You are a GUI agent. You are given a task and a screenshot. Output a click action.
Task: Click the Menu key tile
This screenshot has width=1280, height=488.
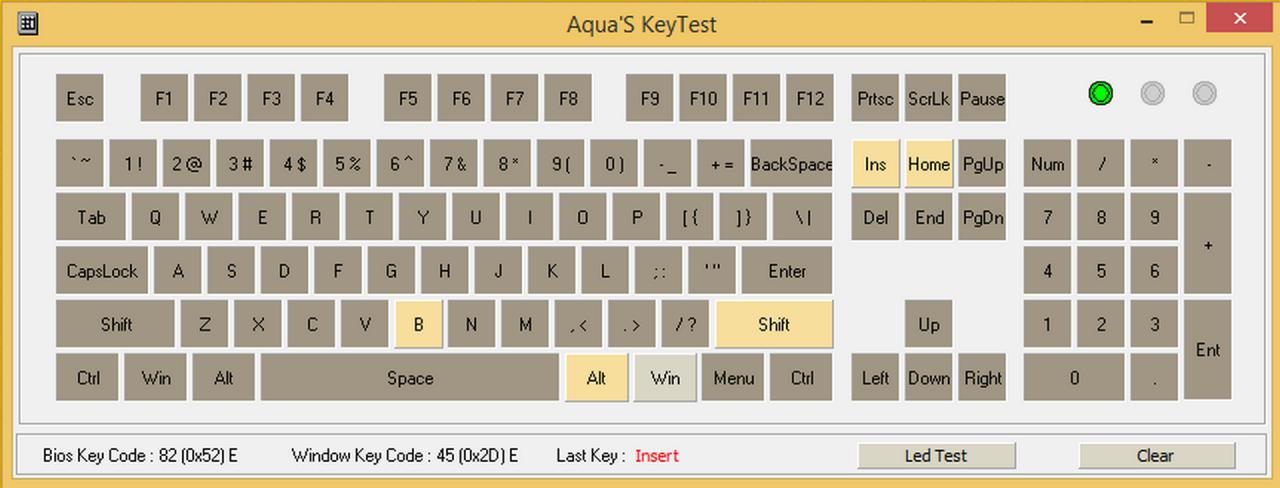733,378
